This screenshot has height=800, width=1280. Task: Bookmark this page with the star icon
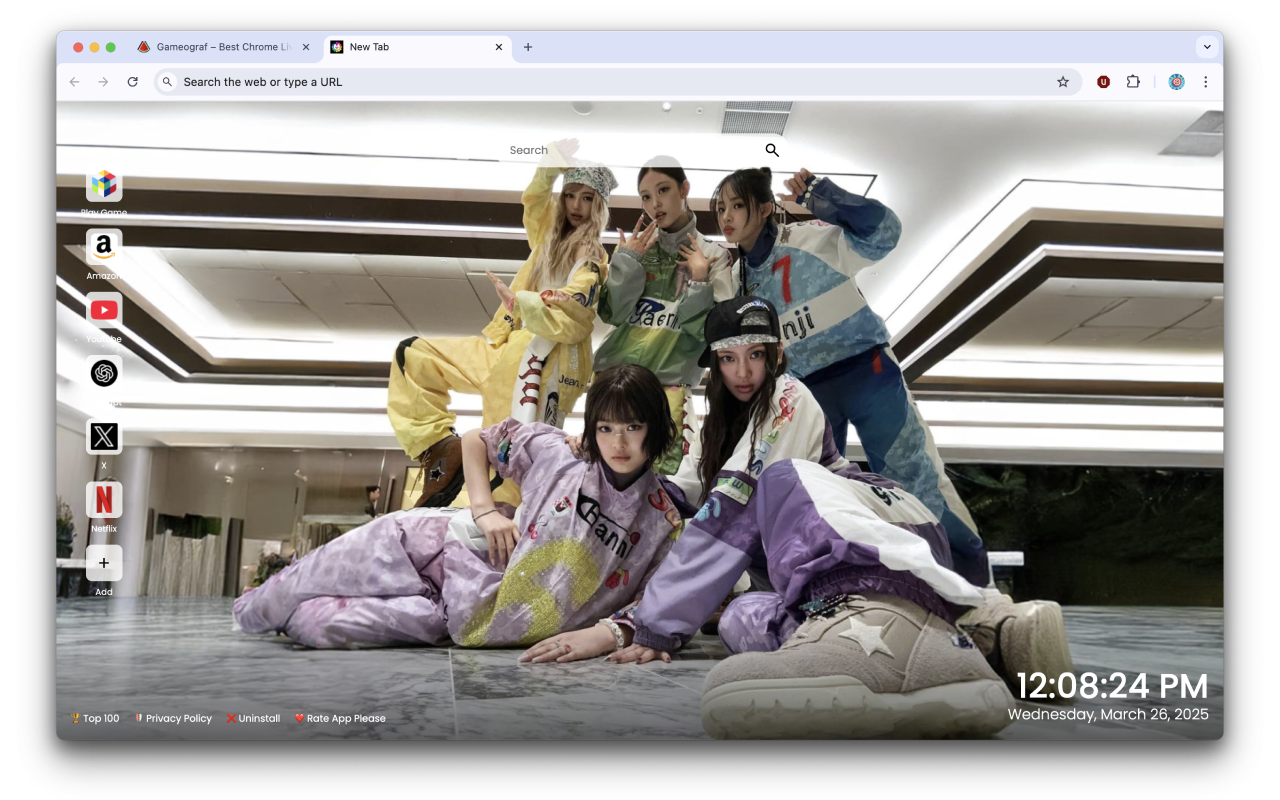pos(1063,82)
